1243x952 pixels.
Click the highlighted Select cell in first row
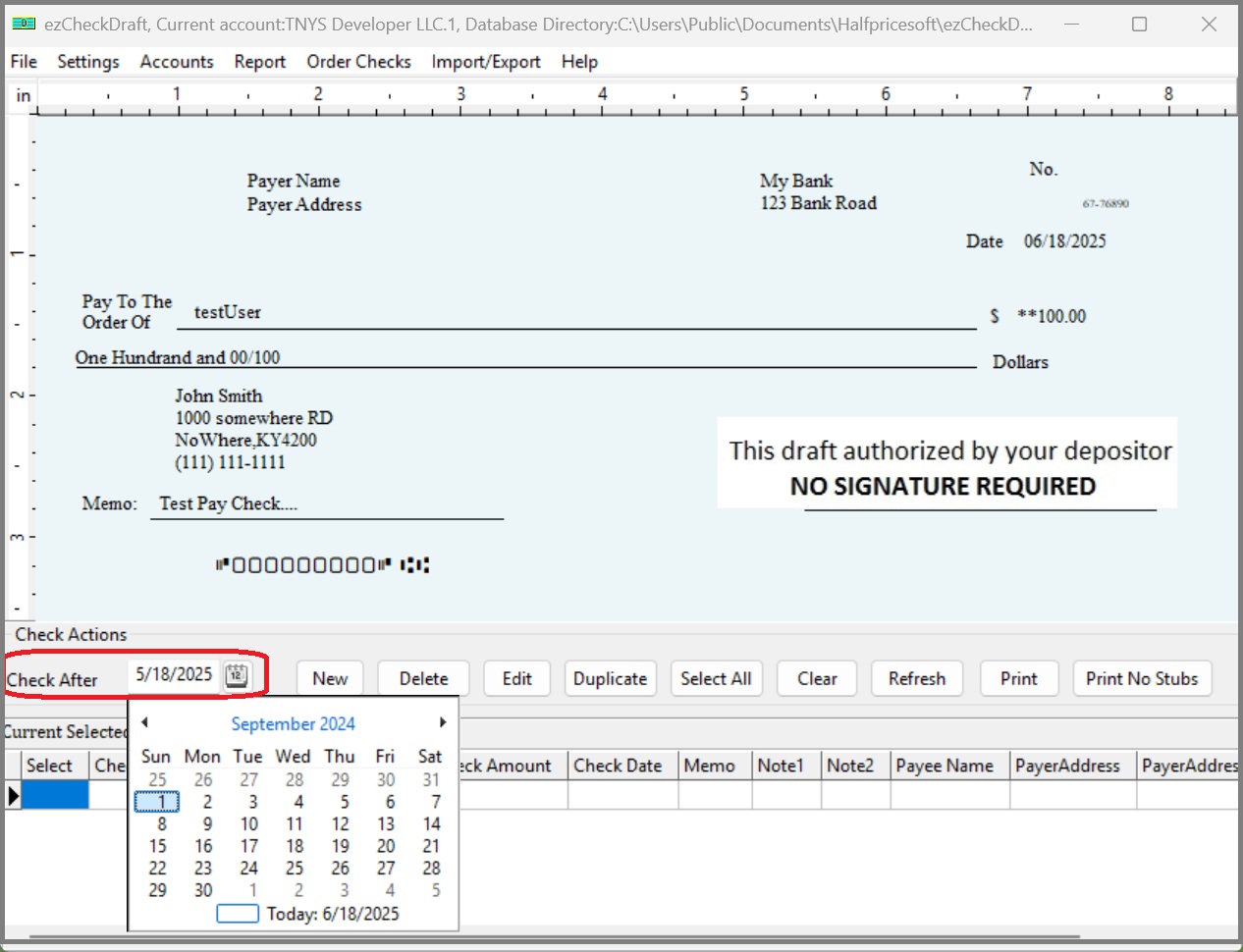point(55,795)
